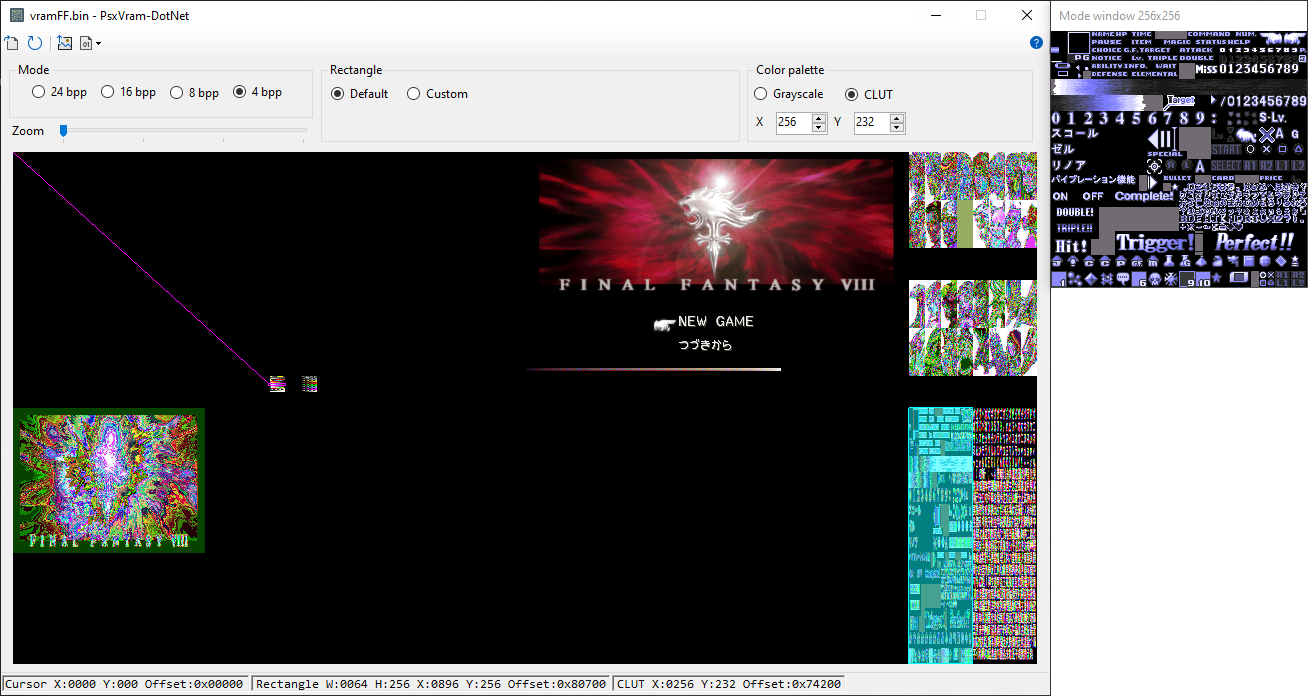
Task: Click the export image toolbar icon
Action: pos(65,43)
